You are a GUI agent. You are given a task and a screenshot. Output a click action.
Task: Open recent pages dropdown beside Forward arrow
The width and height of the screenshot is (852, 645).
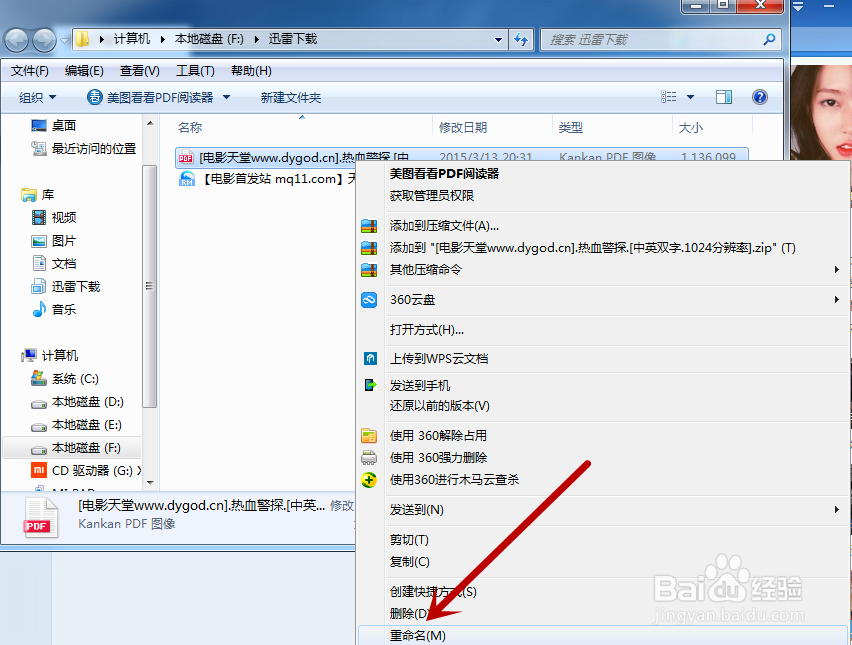64,40
